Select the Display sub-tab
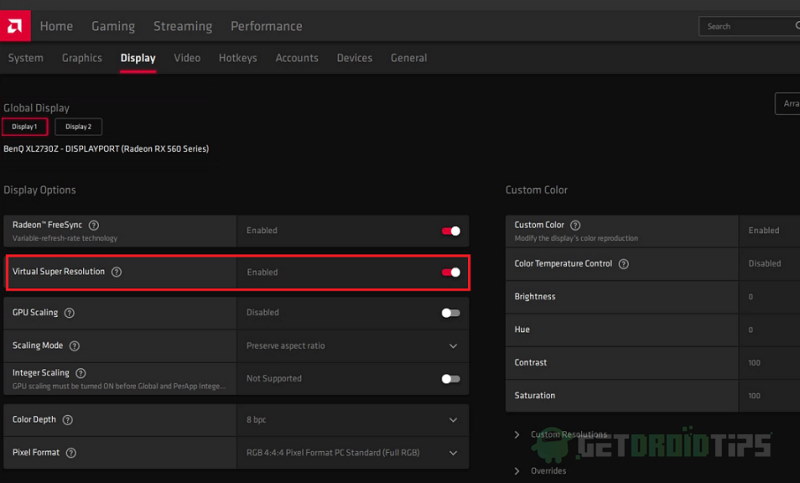Image resolution: width=800 pixels, height=483 pixels. click(x=138, y=58)
